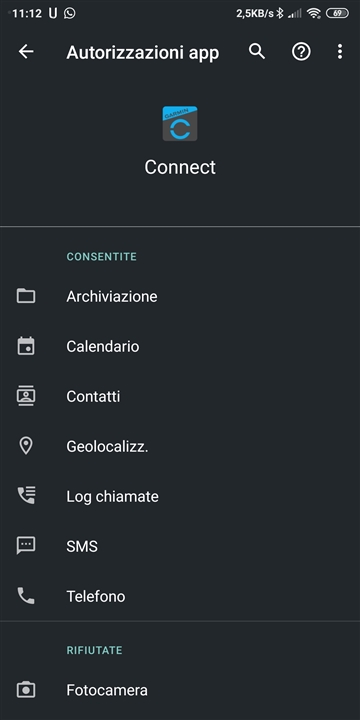Select the Contatti permission row
Image resolution: width=360 pixels, height=720 pixels.
click(x=180, y=396)
